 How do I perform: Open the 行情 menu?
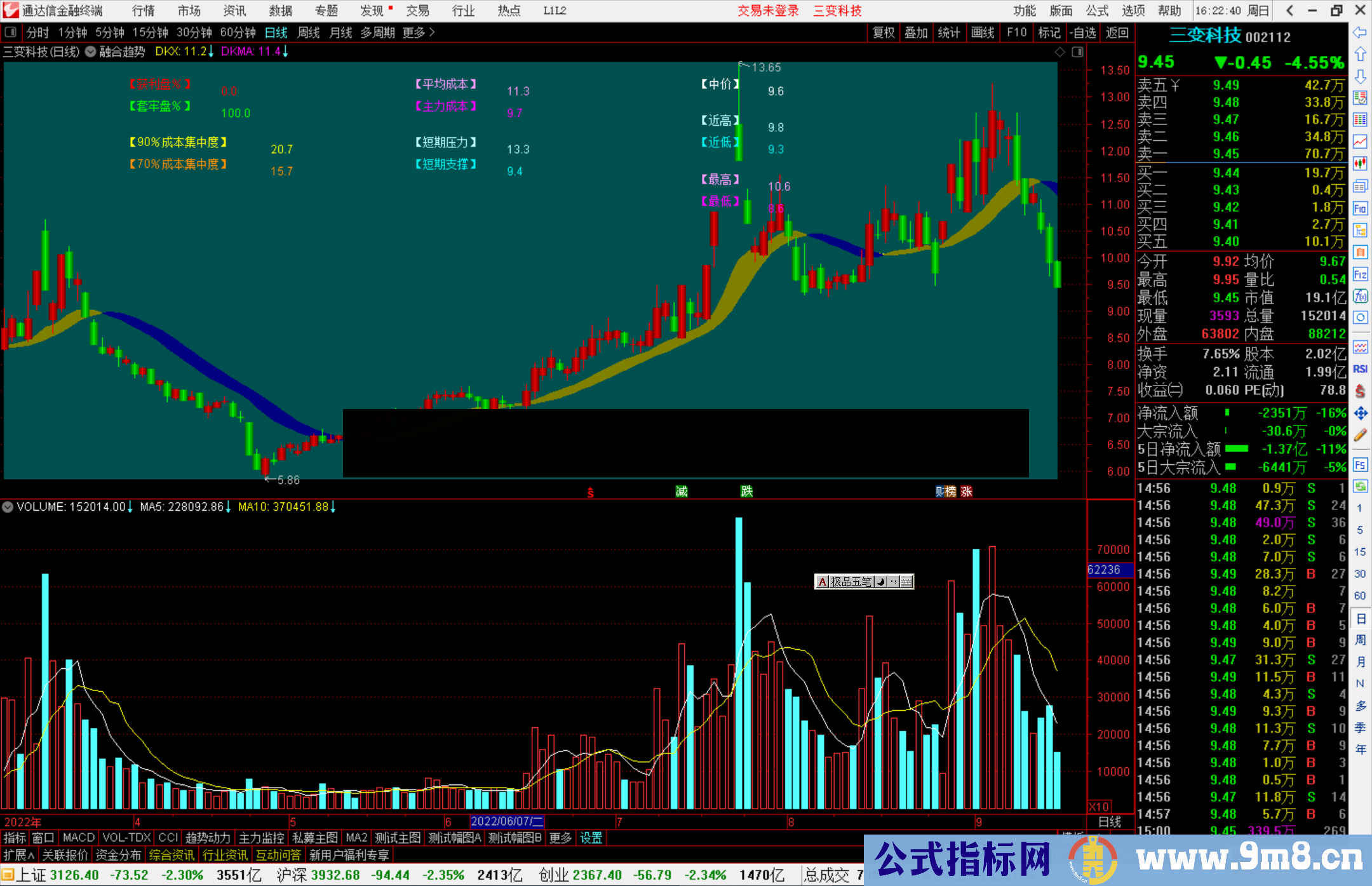click(x=143, y=11)
